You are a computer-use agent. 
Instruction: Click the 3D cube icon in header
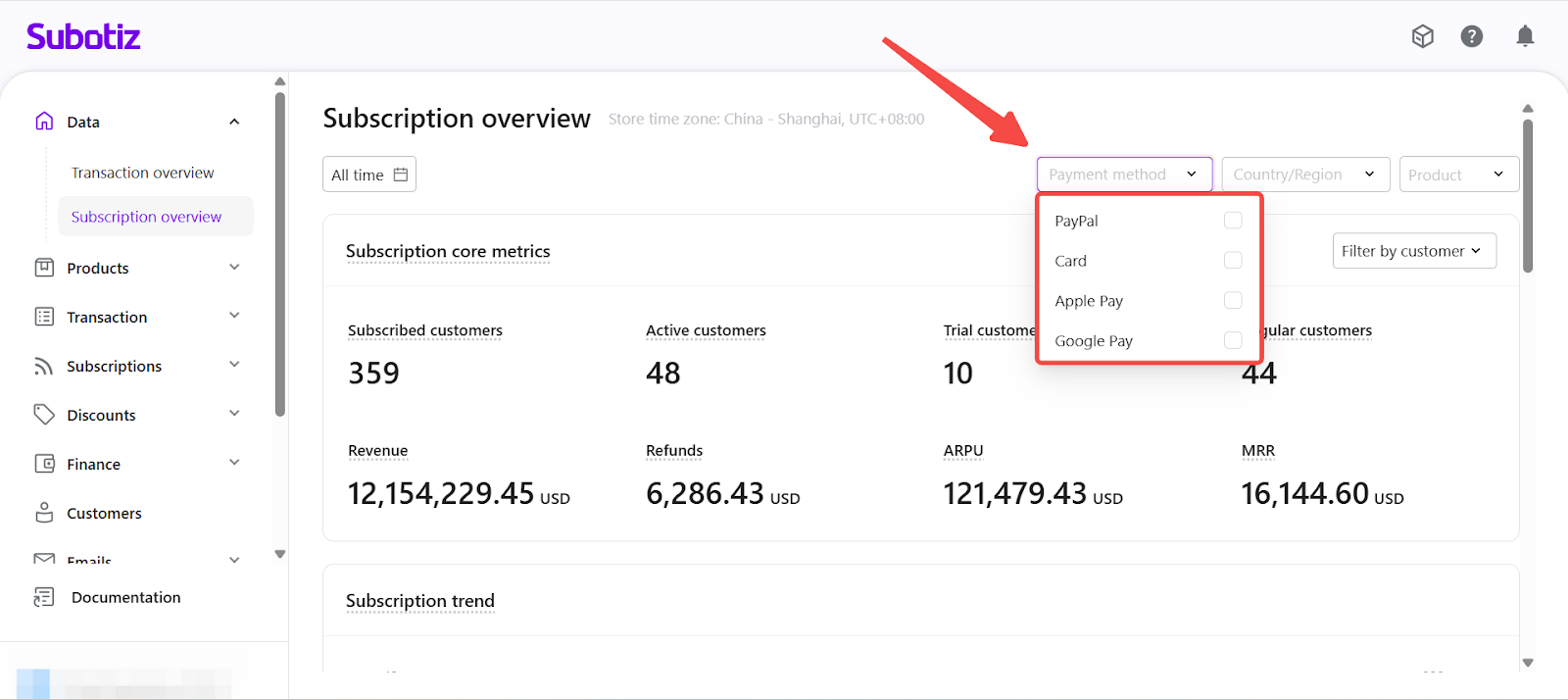(1422, 36)
